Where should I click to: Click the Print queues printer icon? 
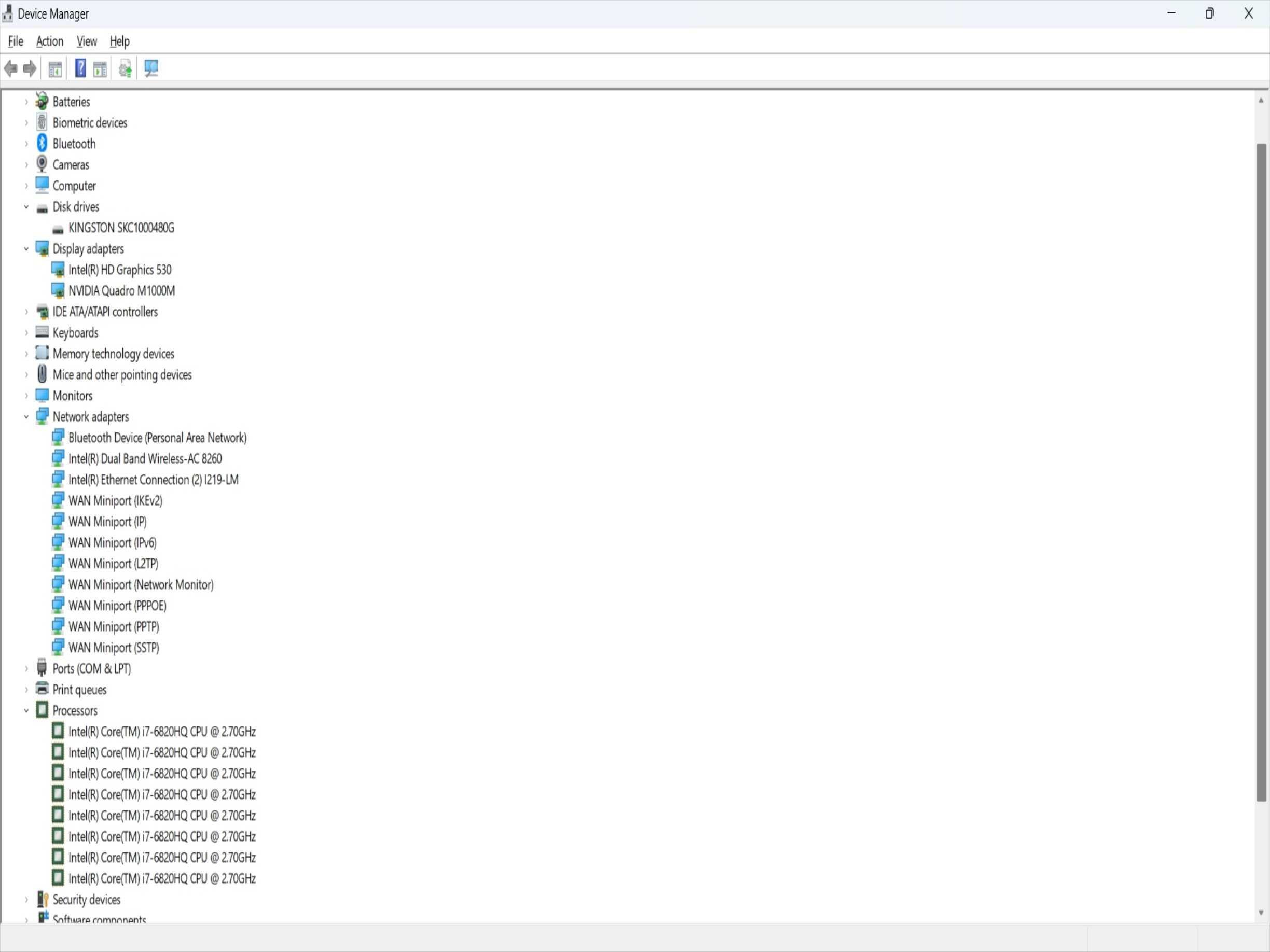(42, 688)
